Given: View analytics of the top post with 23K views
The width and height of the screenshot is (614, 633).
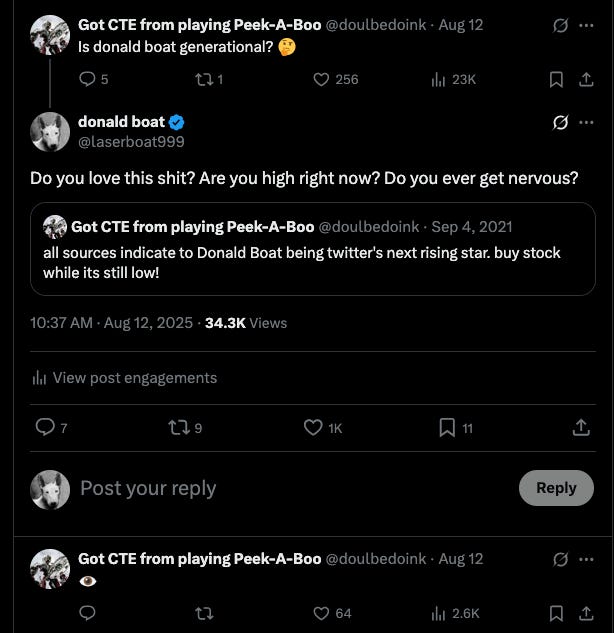Looking at the screenshot, I should point(438,80).
